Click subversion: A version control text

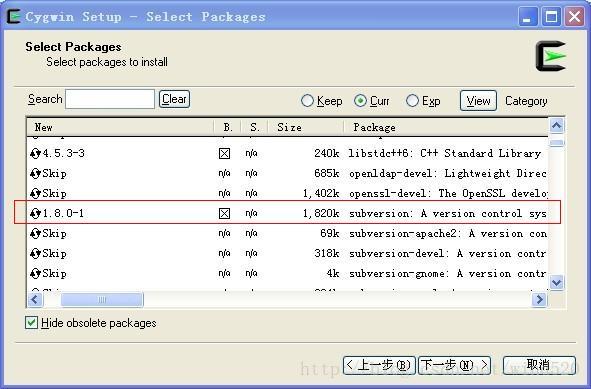(447, 213)
